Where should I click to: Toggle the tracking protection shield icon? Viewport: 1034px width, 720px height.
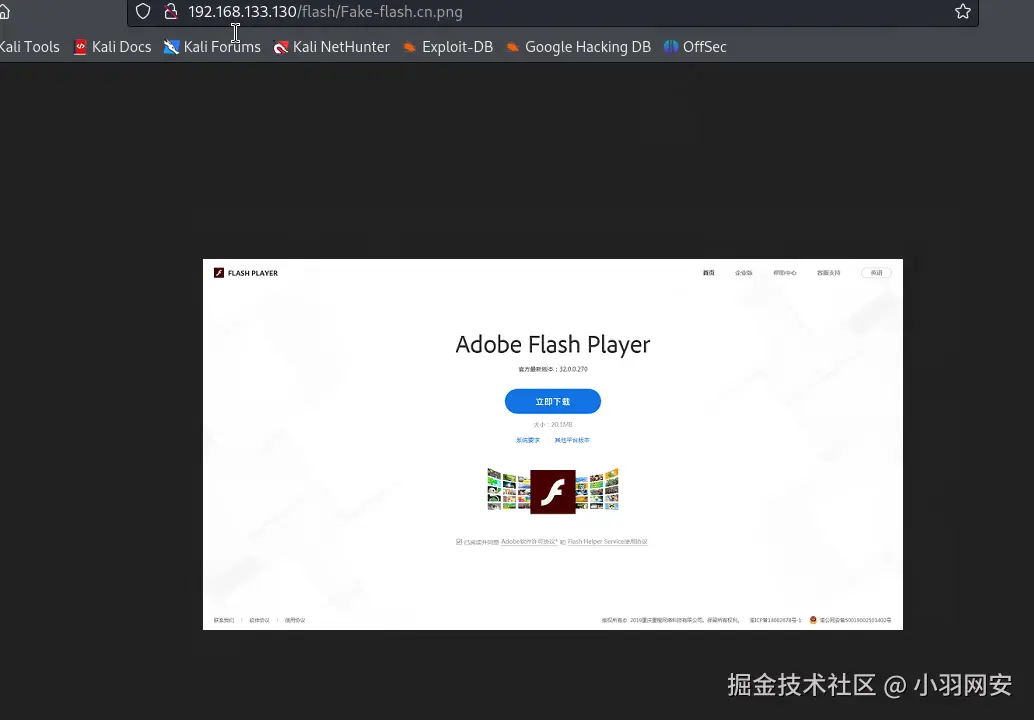tap(143, 12)
